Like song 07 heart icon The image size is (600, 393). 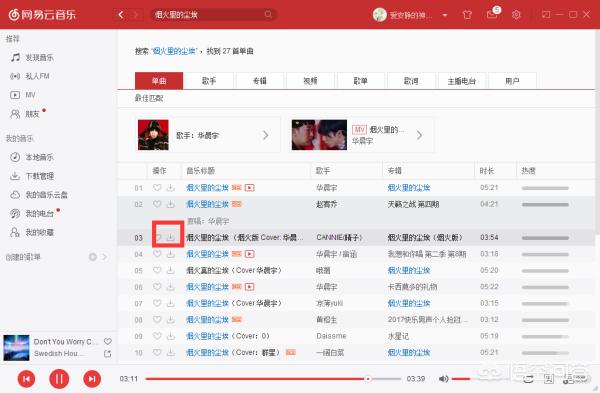point(157,303)
